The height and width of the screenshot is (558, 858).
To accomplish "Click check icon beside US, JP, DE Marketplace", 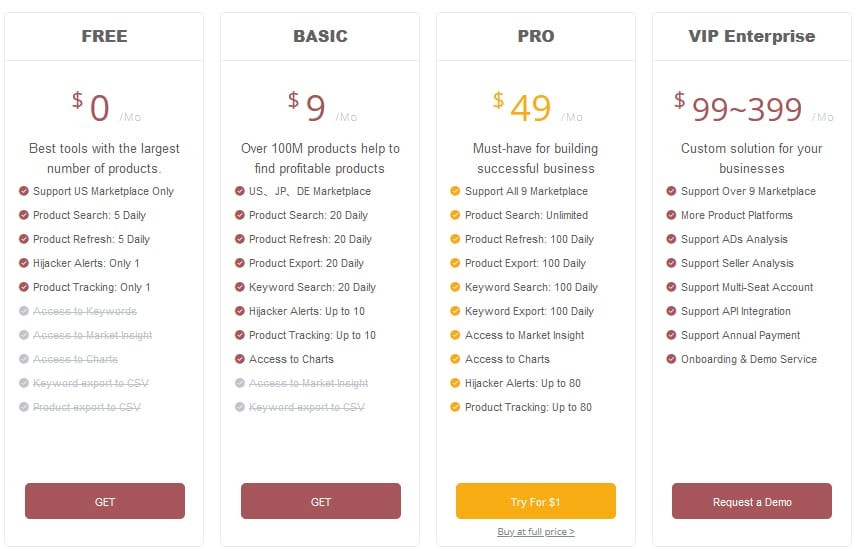I will (240, 191).
